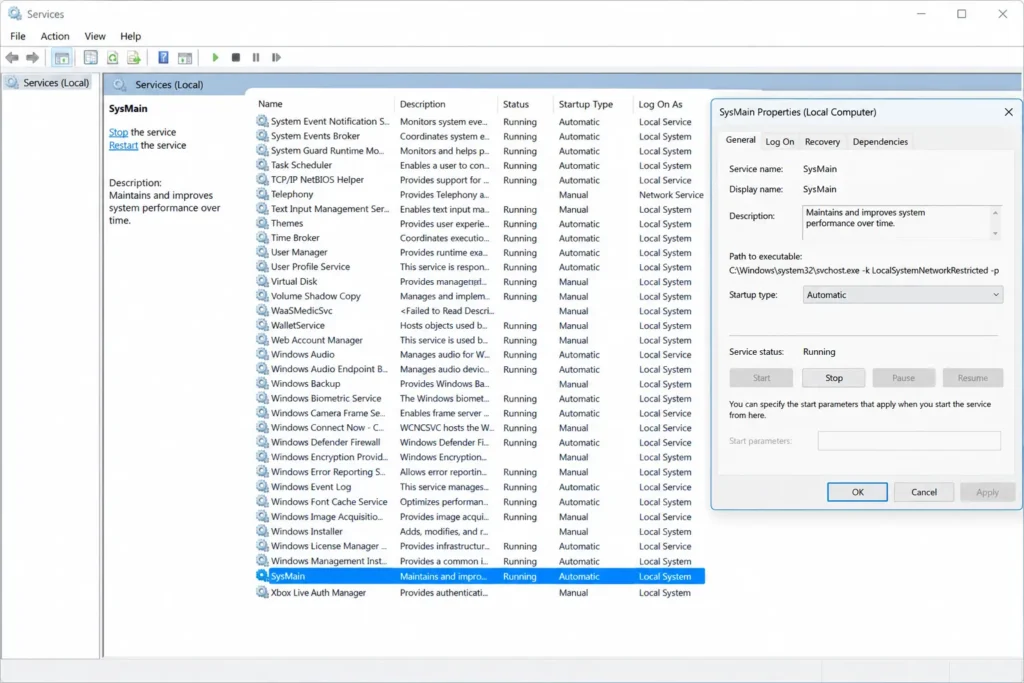The width and height of the screenshot is (1024, 683).
Task: Sort by the Name column header
Action: (x=270, y=104)
